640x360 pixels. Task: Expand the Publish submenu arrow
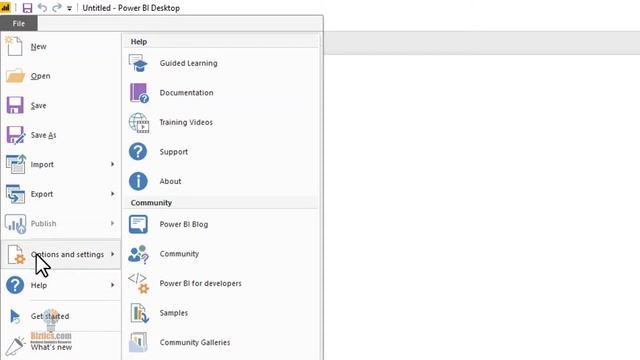tap(112, 223)
